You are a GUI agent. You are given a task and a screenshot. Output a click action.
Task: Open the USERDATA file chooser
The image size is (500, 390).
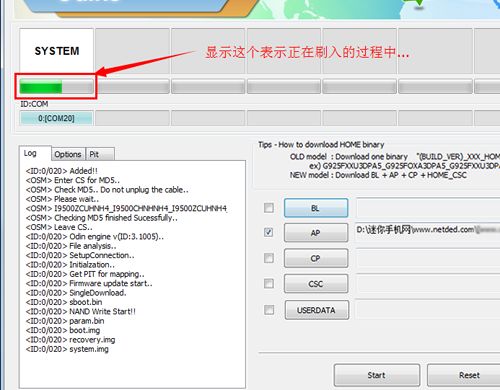tap(317, 310)
